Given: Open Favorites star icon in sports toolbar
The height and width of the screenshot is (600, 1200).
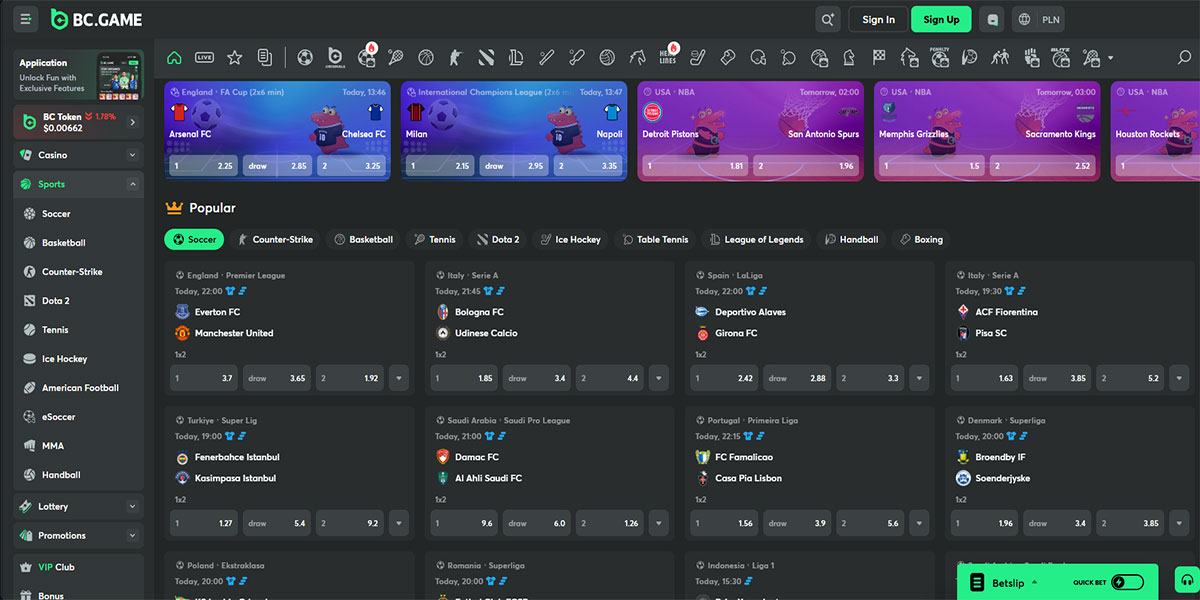Looking at the screenshot, I should (x=234, y=58).
